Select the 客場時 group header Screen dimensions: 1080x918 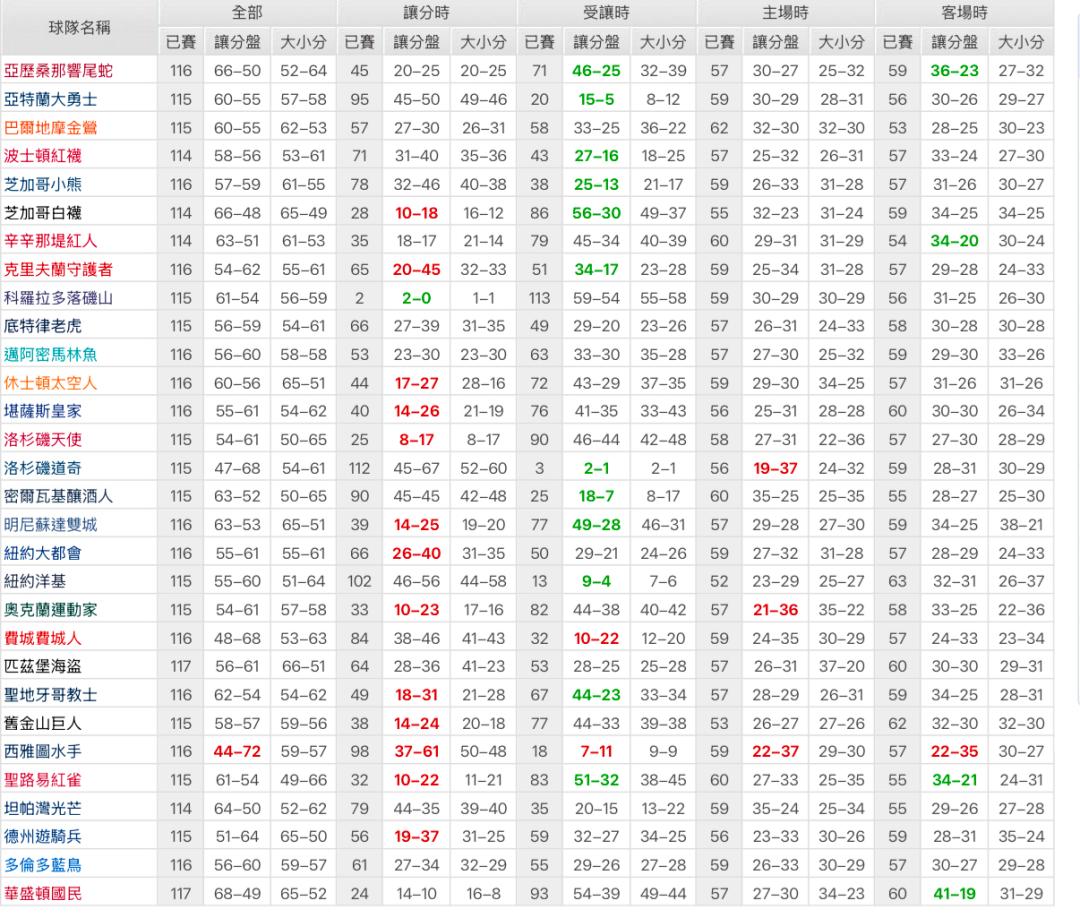(964, 12)
